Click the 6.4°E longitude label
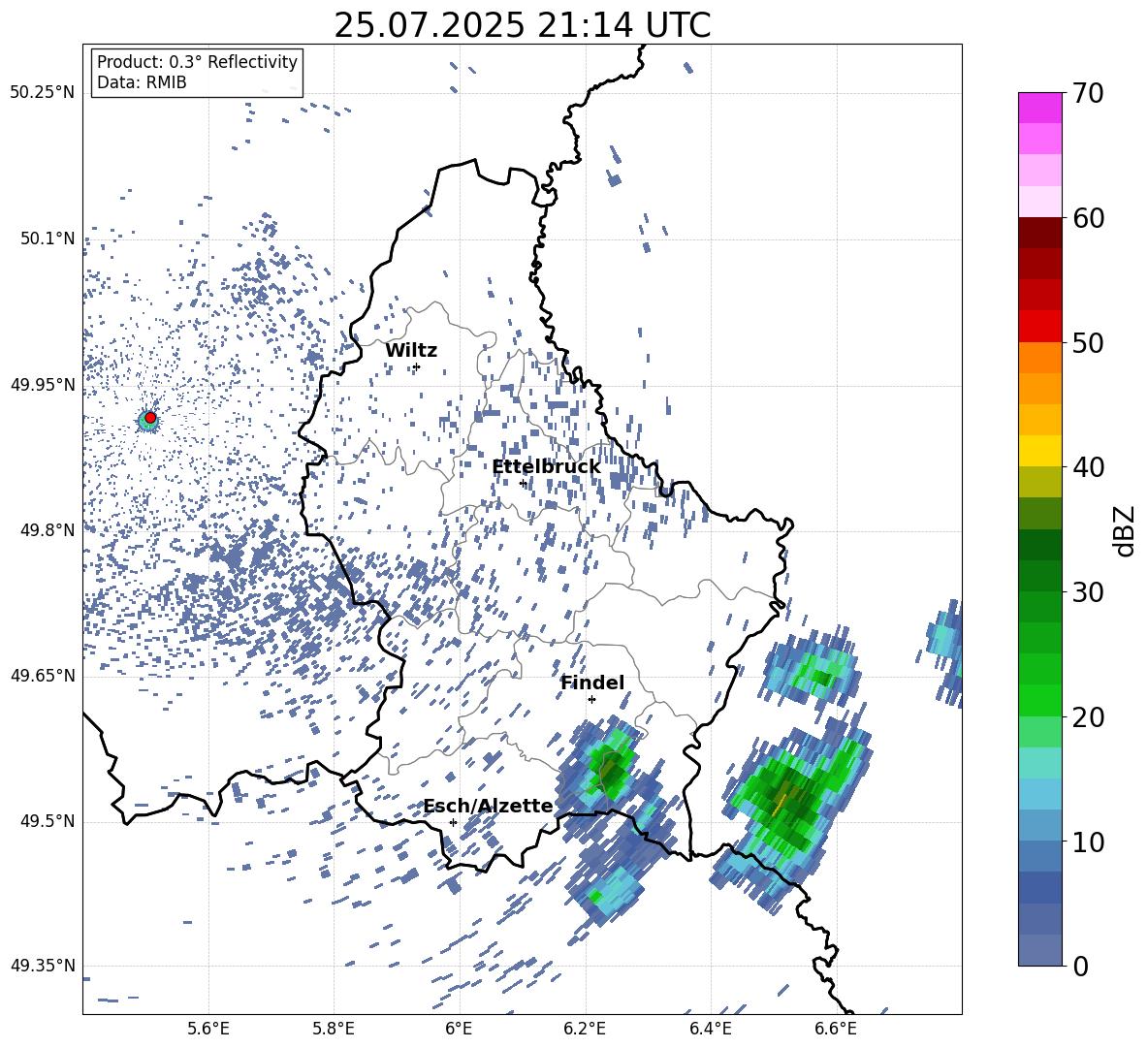Viewport: 1148px width, 1048px height. pyautogui.click(x=710, y=1029)
